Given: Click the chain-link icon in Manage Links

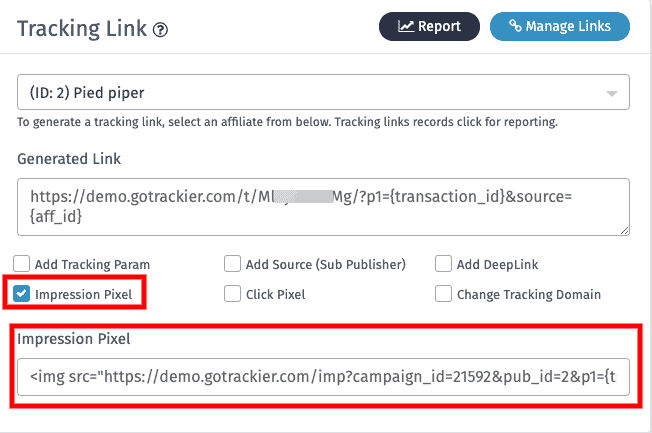Looking at the screenshot, I should [516, 27].
